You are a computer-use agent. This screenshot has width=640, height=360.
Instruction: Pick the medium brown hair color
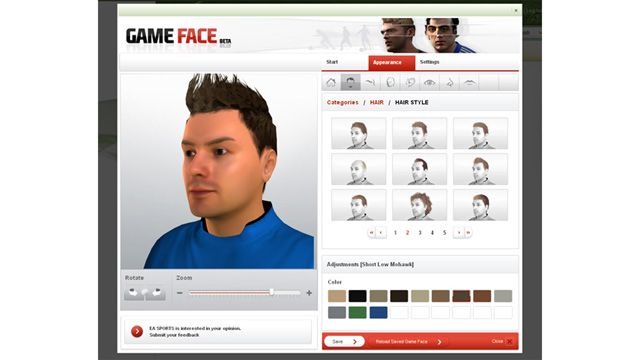441,296
